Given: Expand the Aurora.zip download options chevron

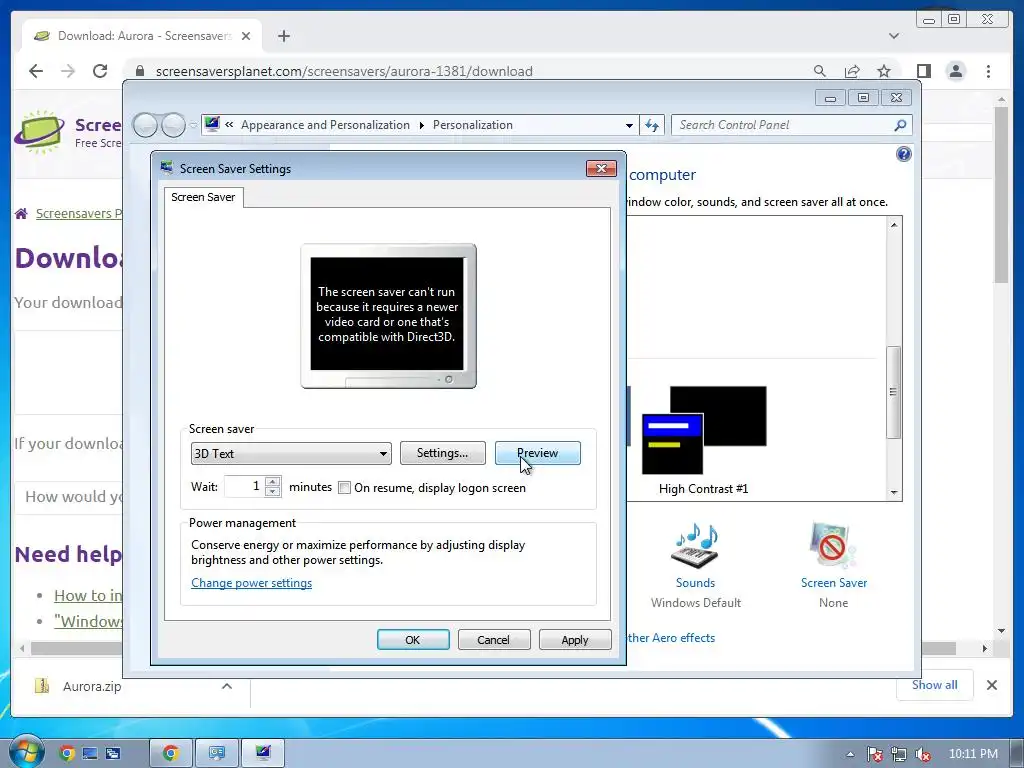Looking at the screenshot, I should (x=227, y=686).
